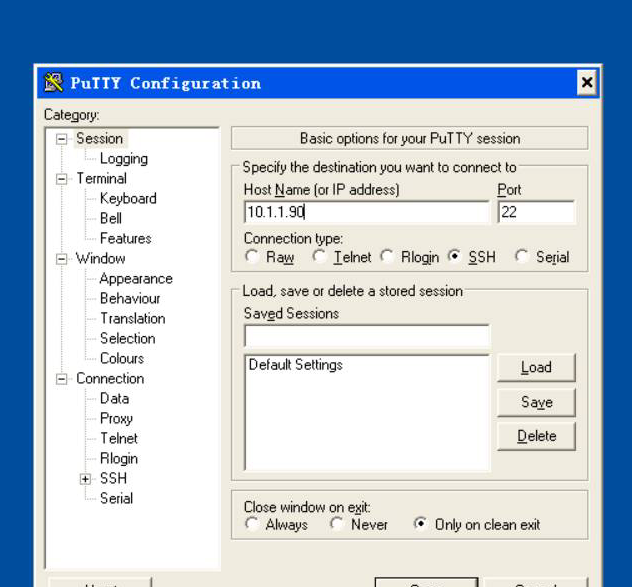Open the Session category
The width and height of the screenshot is (632, 587).
[x=100, y=139]
